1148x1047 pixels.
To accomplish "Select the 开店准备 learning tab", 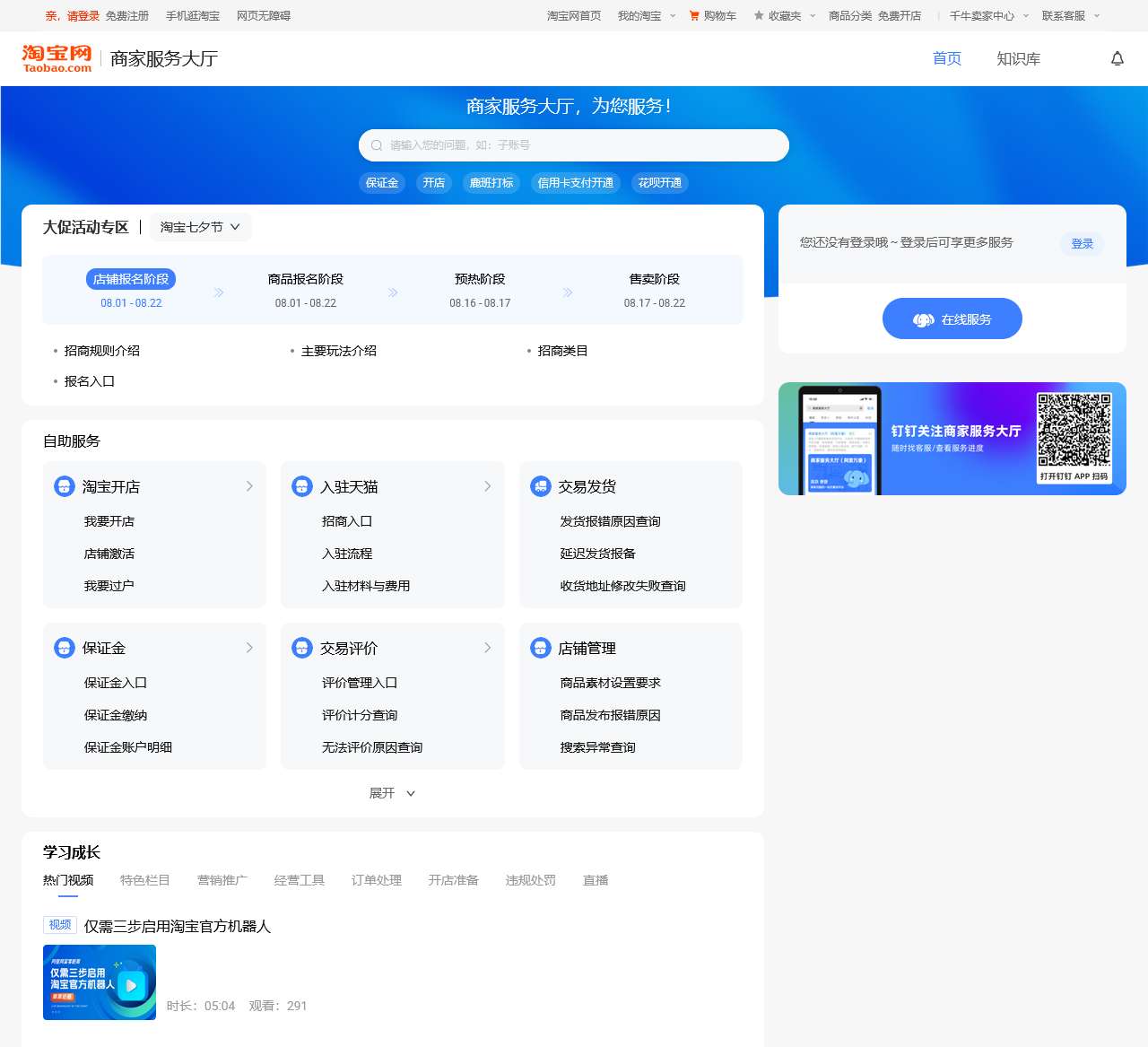I will coord(454,880).
